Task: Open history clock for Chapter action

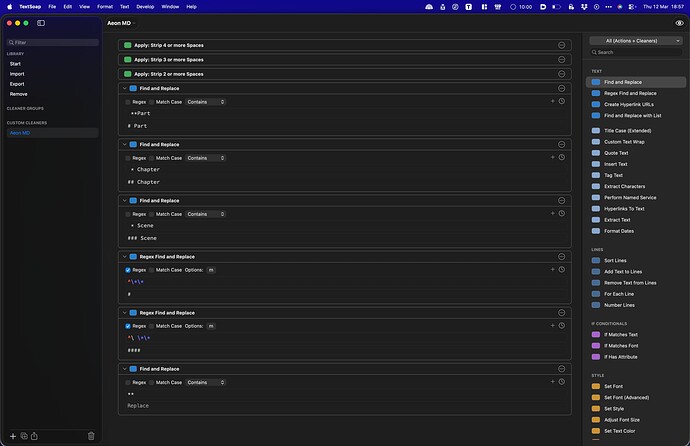Action: pyautogui.click(x=562, y=157)
